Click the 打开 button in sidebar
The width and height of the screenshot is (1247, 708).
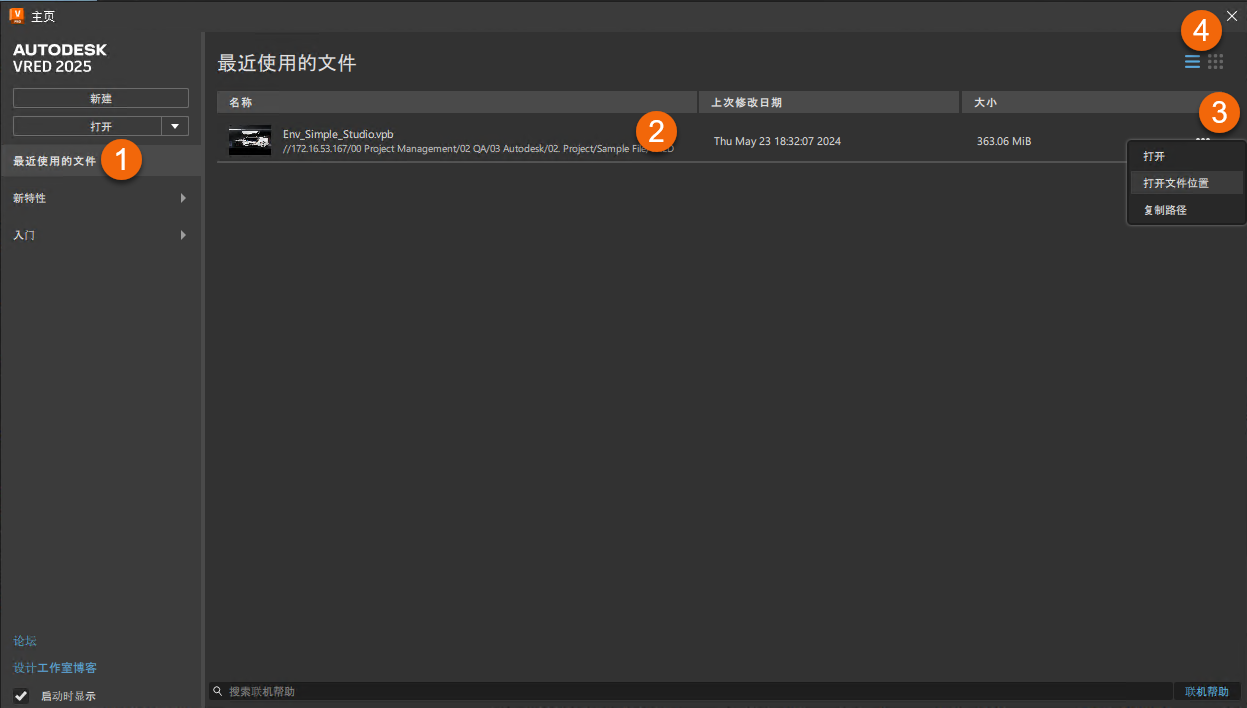pos(87,126)
